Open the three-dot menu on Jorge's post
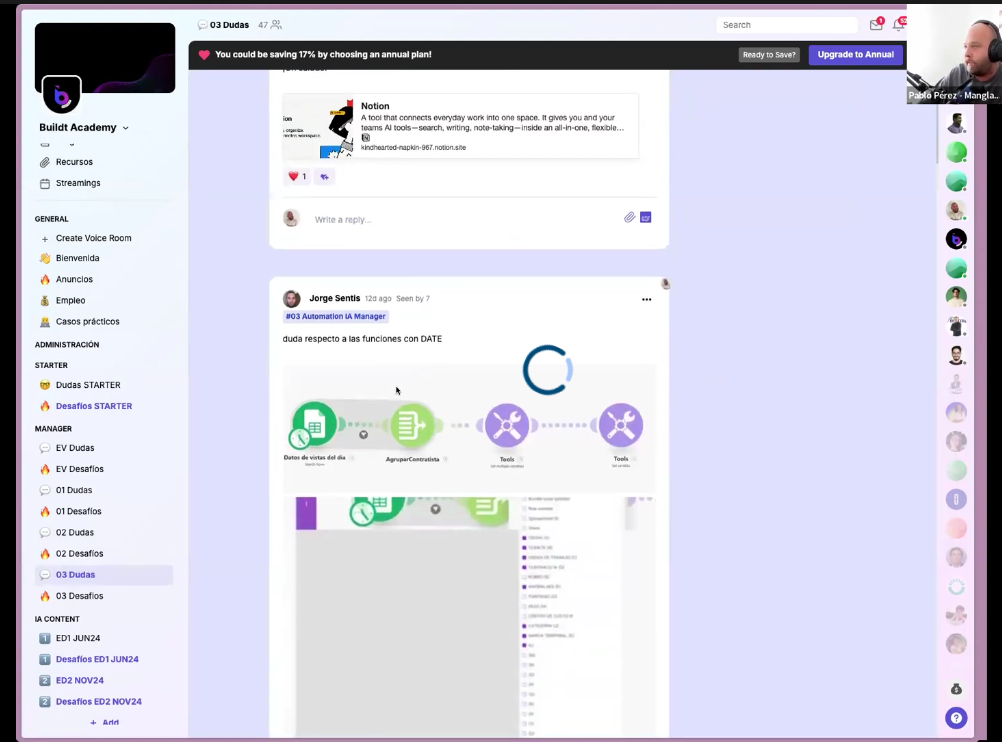Viewport: 1002px width, 742px height. (x=646, y=299)
